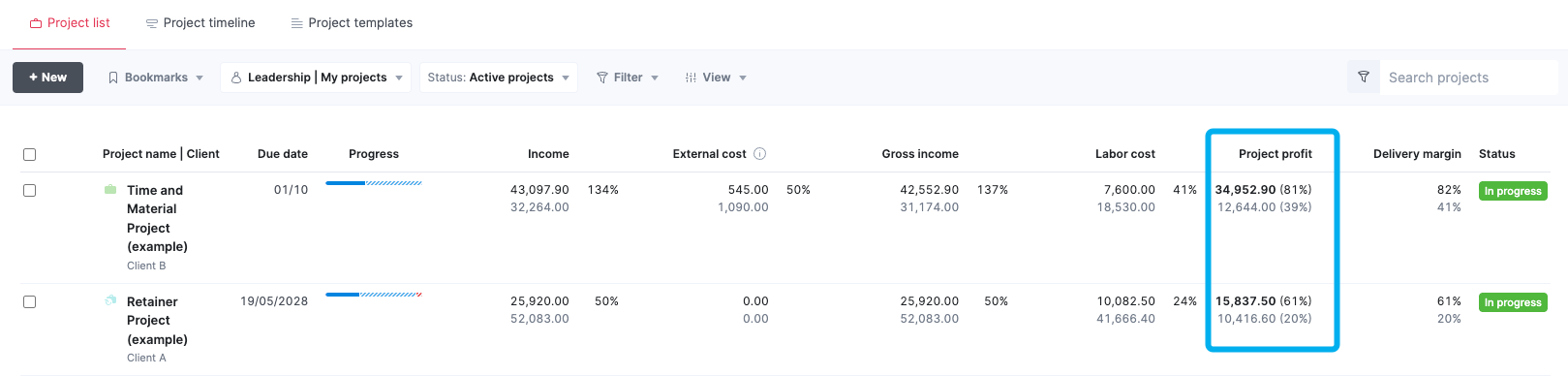
Task: Click the Project timeline tab icon
Action: coord(152,23)
